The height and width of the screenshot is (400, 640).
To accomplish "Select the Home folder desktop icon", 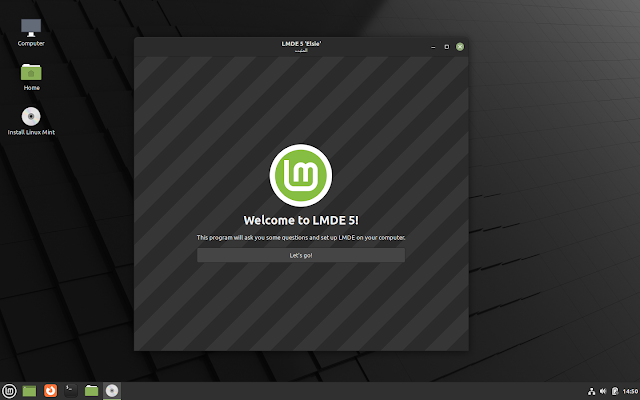I will point(31,77).
